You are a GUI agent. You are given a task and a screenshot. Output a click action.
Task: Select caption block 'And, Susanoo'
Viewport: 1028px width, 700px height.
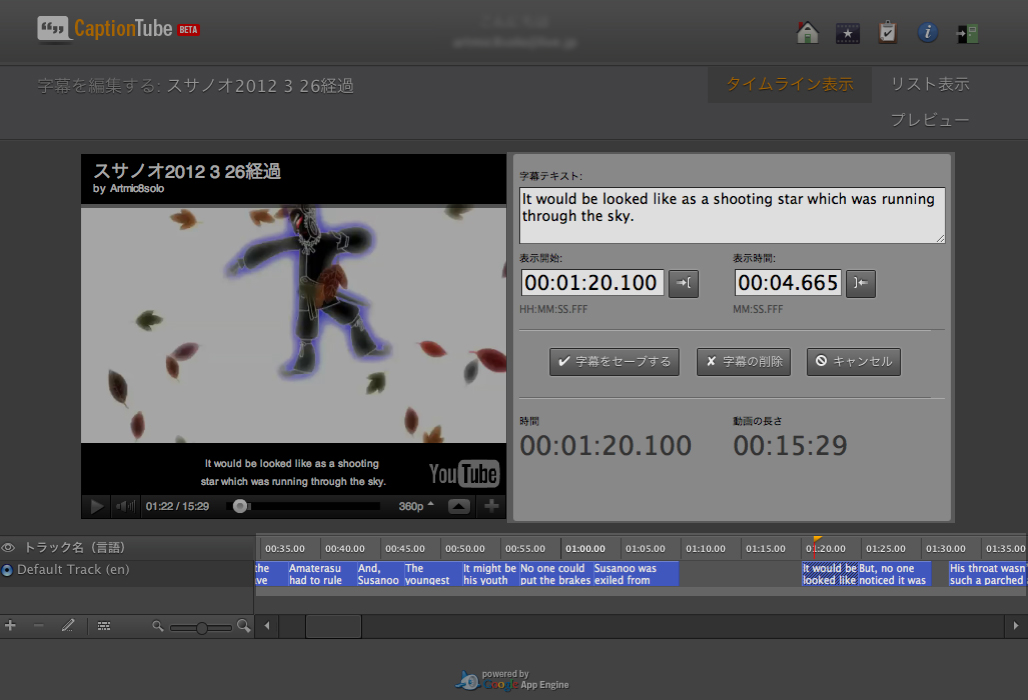click(x=379, y=574)
